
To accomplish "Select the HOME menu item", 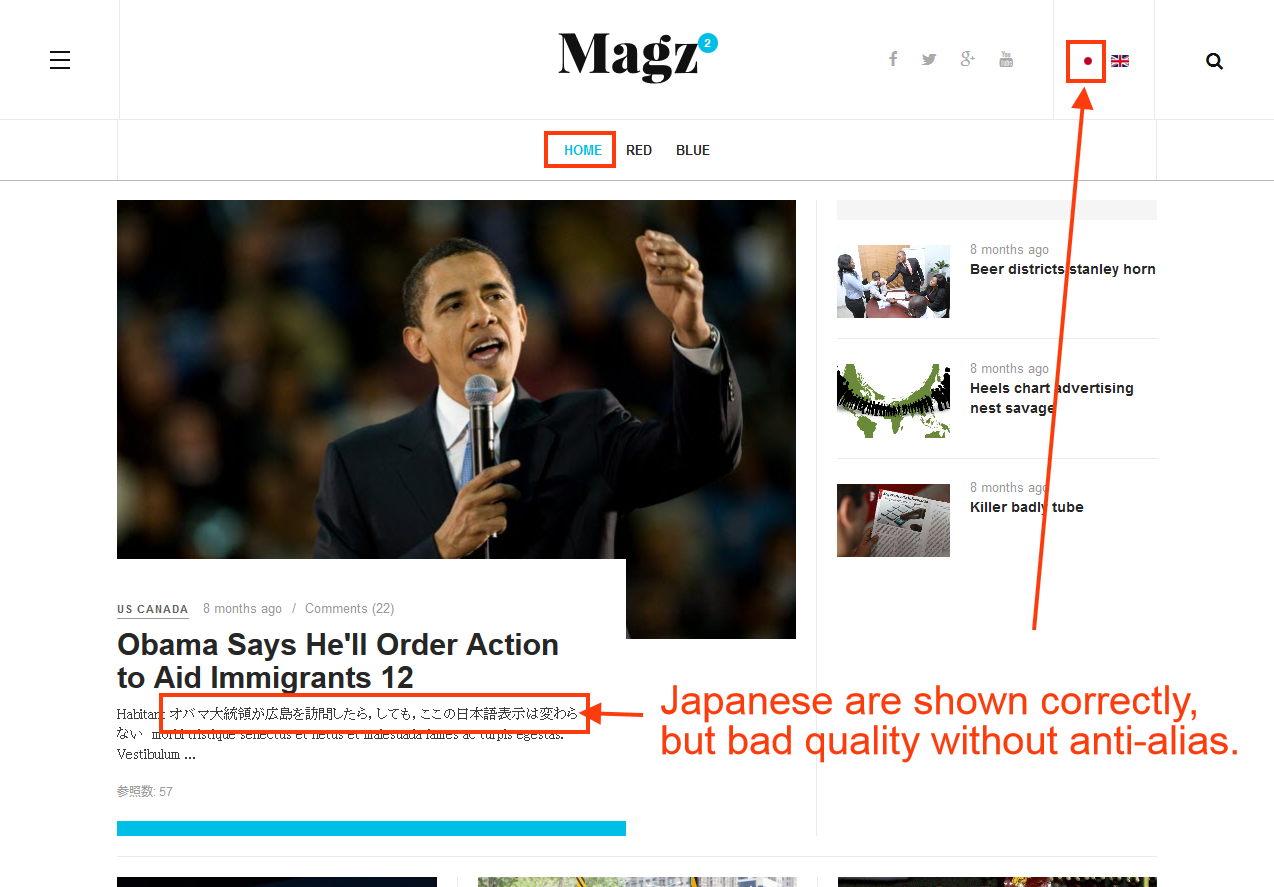I will pyautogui.click(x=583, y=150).
